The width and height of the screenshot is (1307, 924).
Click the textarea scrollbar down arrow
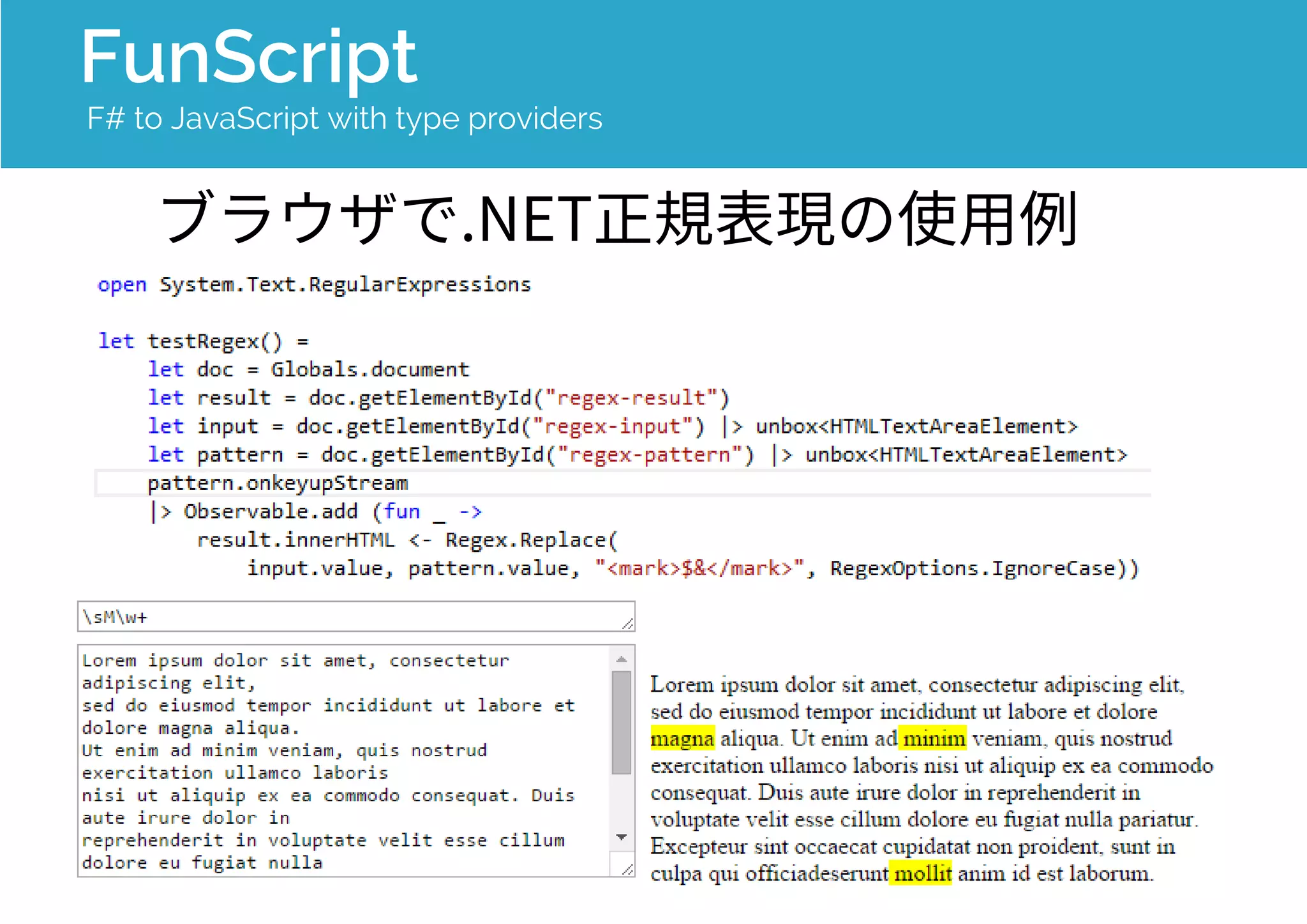622,837
